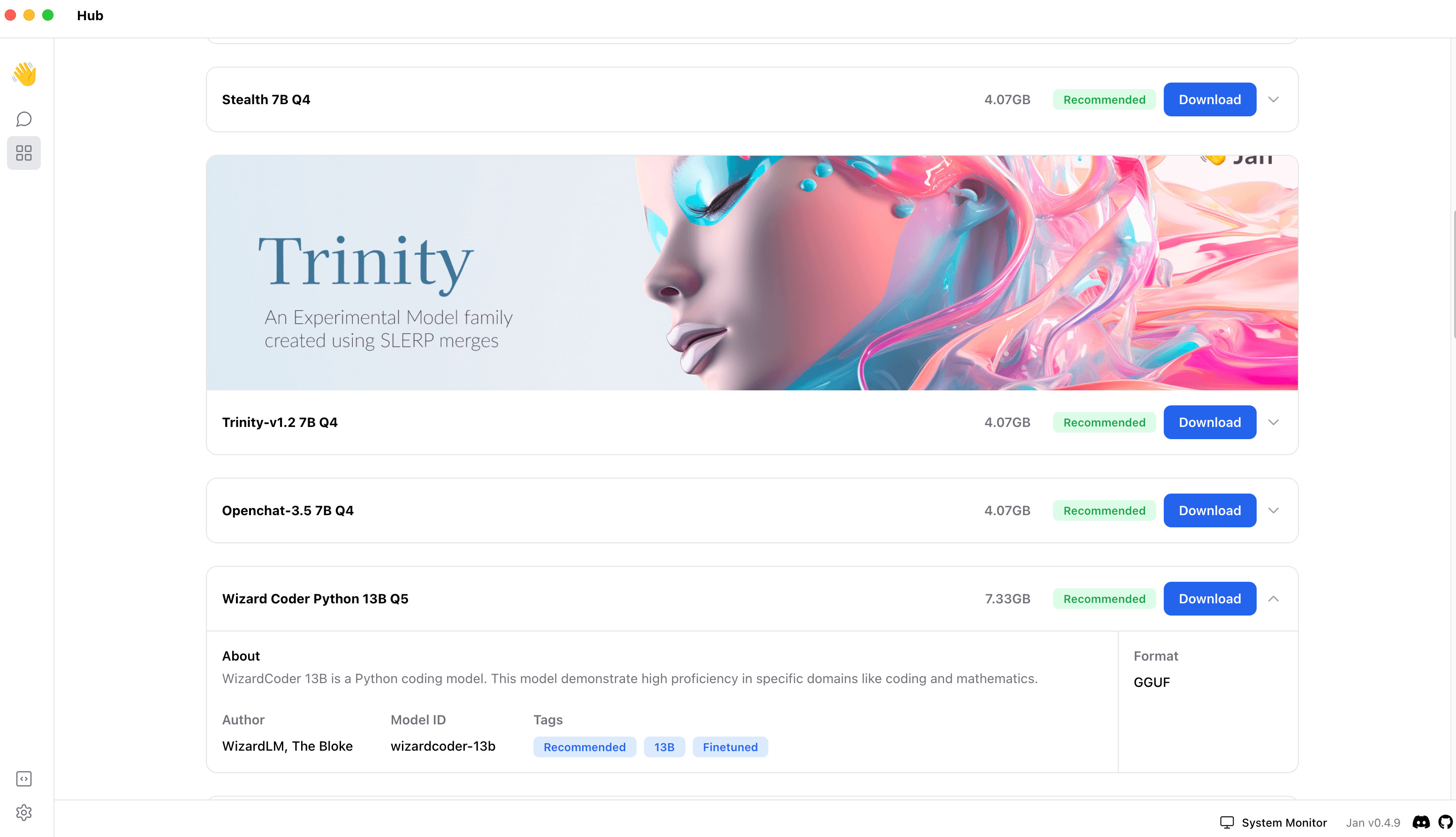Open the Settings gear icon
The height and width of the screenshot is (837, 1456).
click(x=23, y=812)
